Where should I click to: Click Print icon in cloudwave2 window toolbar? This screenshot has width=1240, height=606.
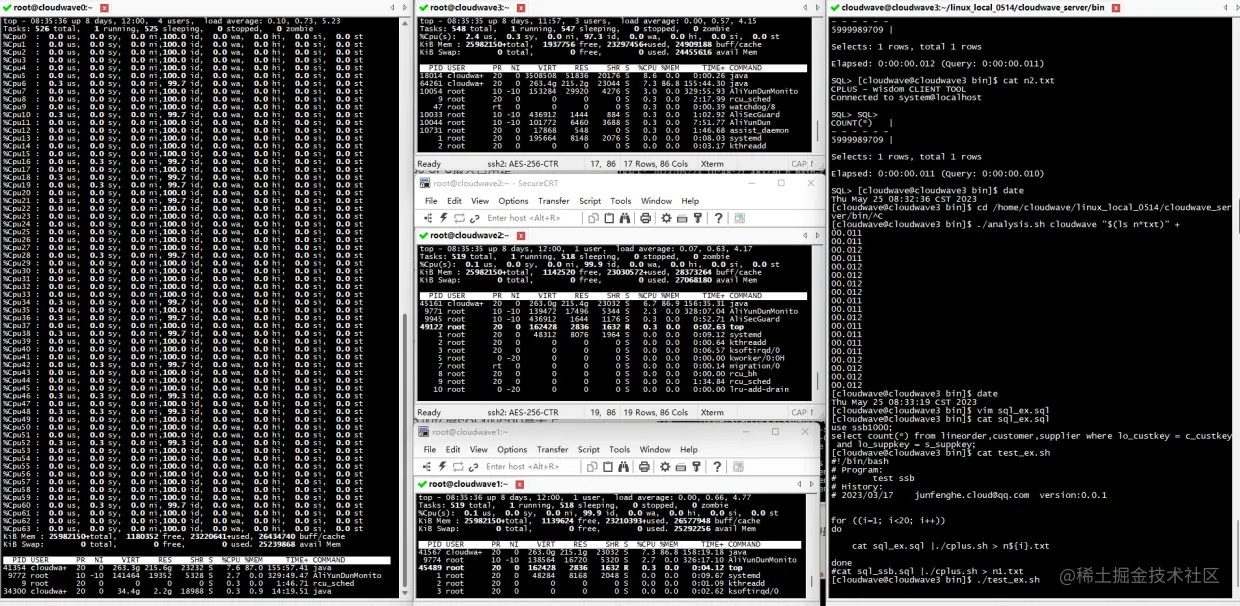[x=645, y=218]
